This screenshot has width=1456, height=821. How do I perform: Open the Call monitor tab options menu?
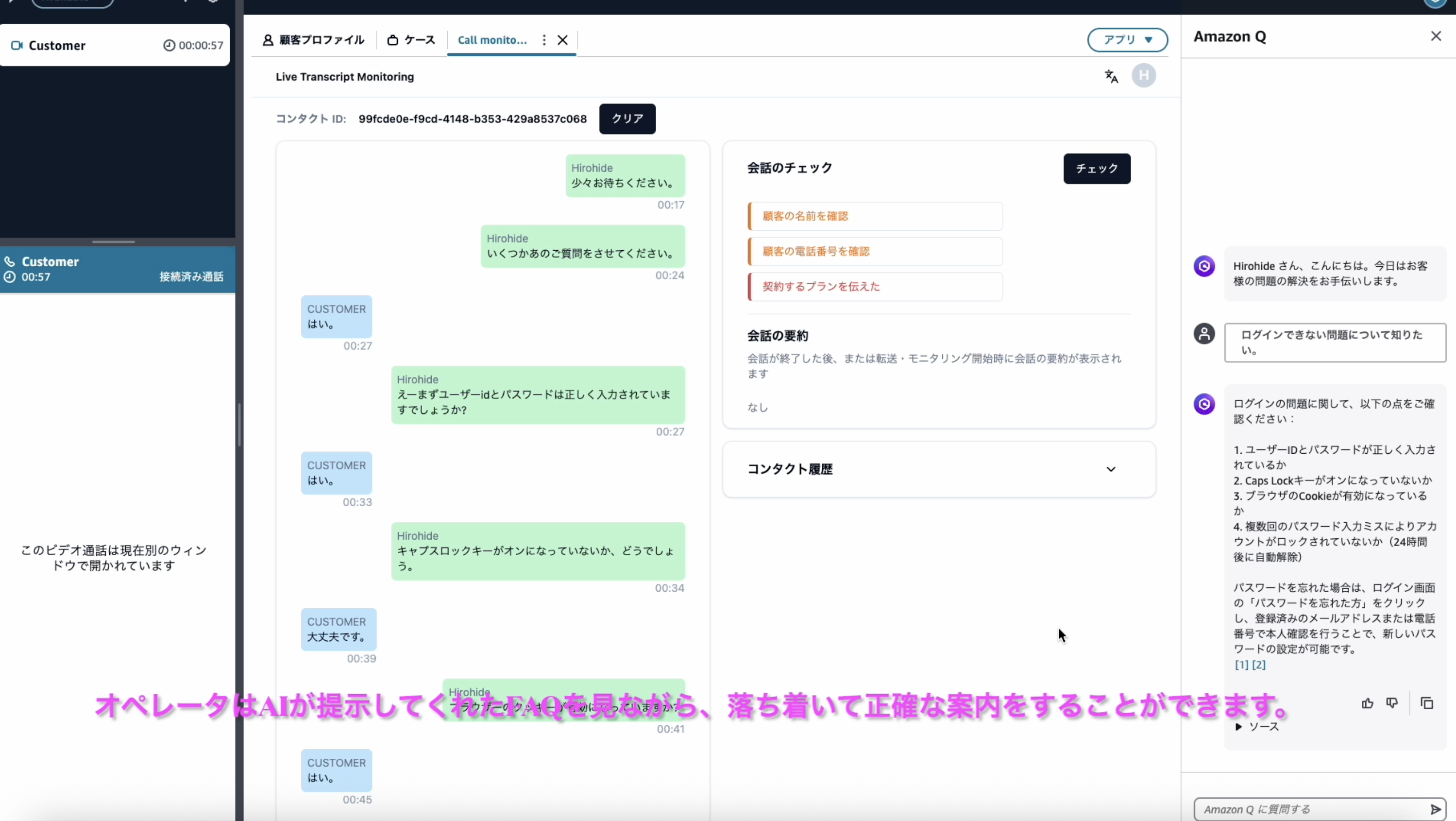coord(544,40)
